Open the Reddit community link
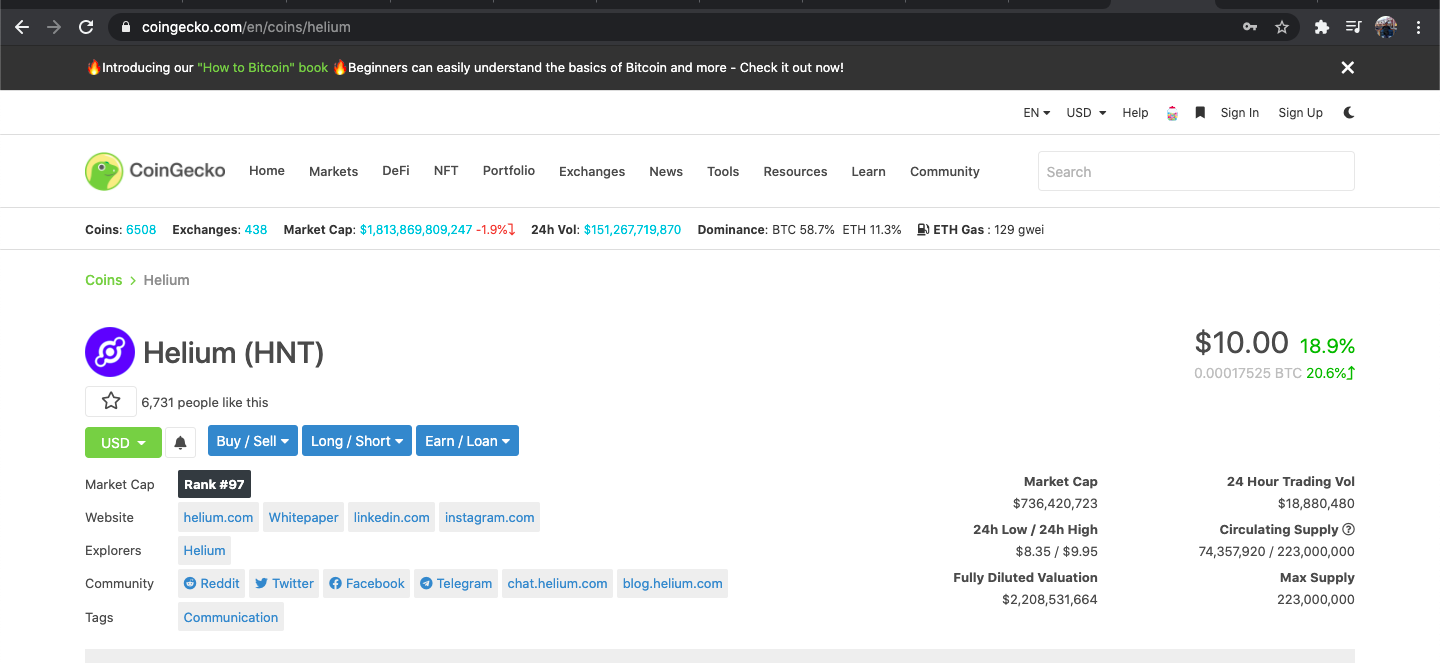 click(212, 584)
